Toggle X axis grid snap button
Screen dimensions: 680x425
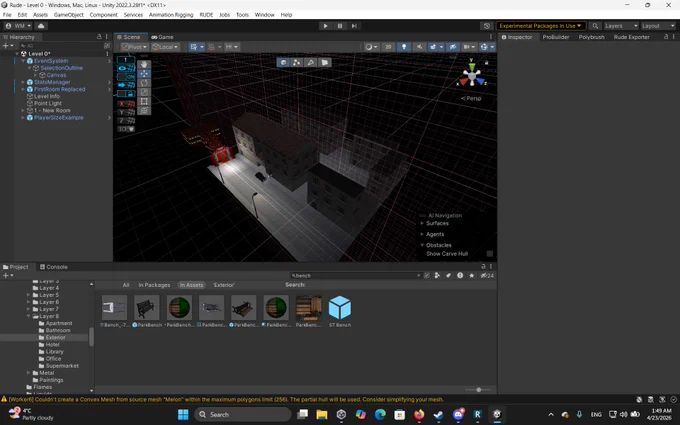tap(126, 104)
